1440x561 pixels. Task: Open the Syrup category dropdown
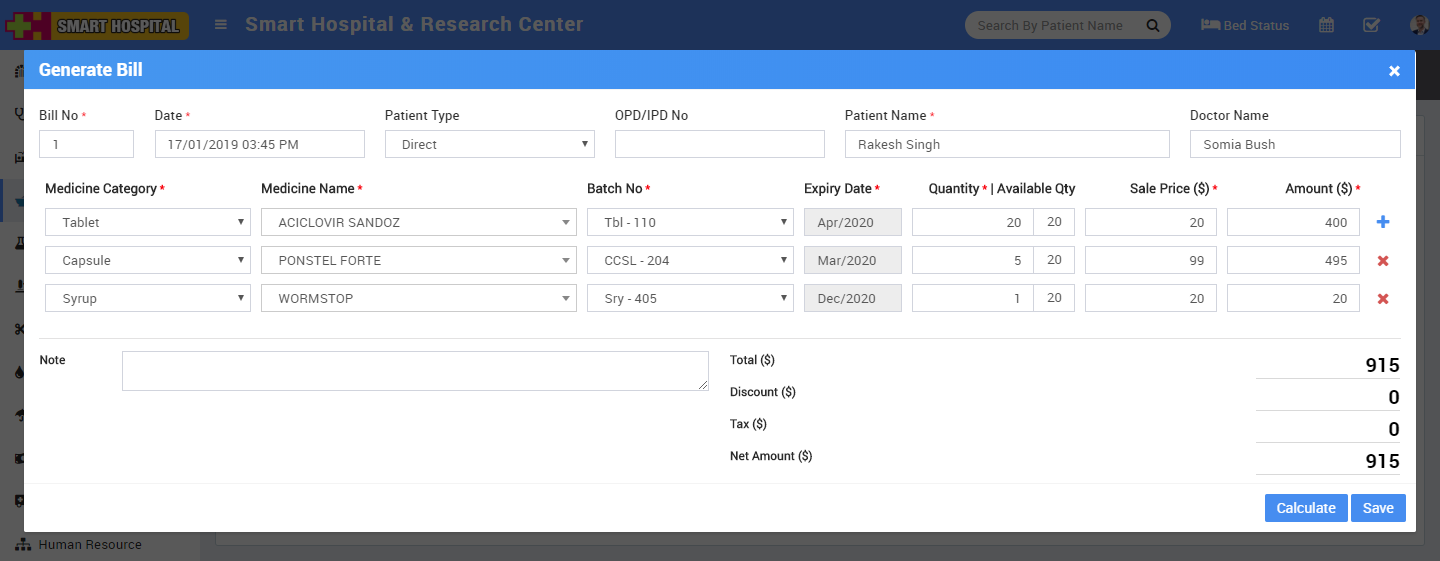[x=147, y=299]
